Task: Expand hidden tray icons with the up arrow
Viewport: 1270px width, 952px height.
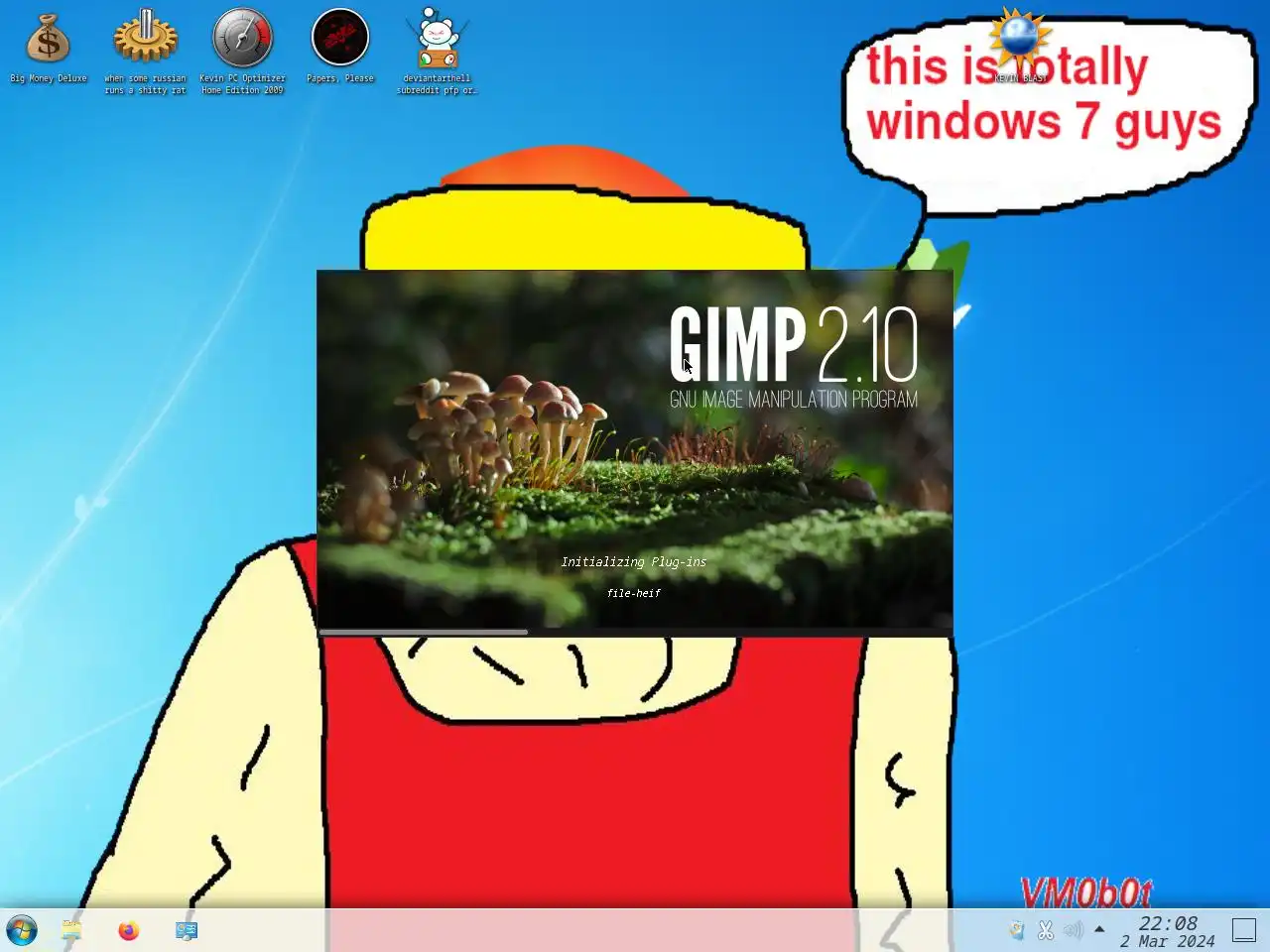Action: tap(1099, 929)
